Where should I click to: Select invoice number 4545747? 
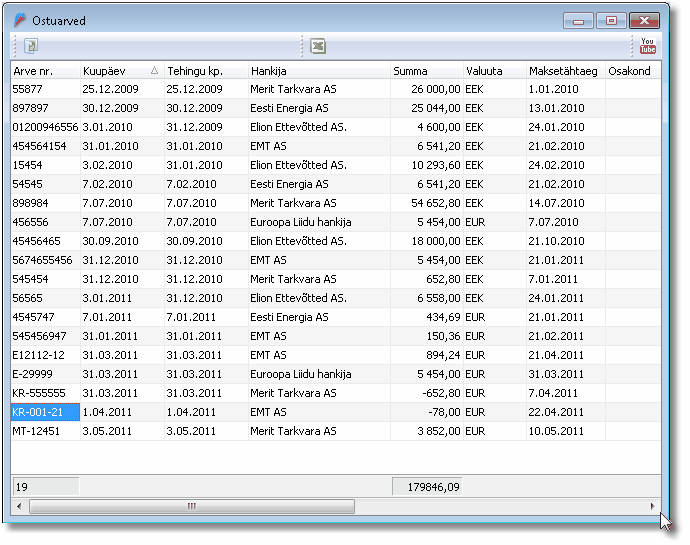click(45, 317)
